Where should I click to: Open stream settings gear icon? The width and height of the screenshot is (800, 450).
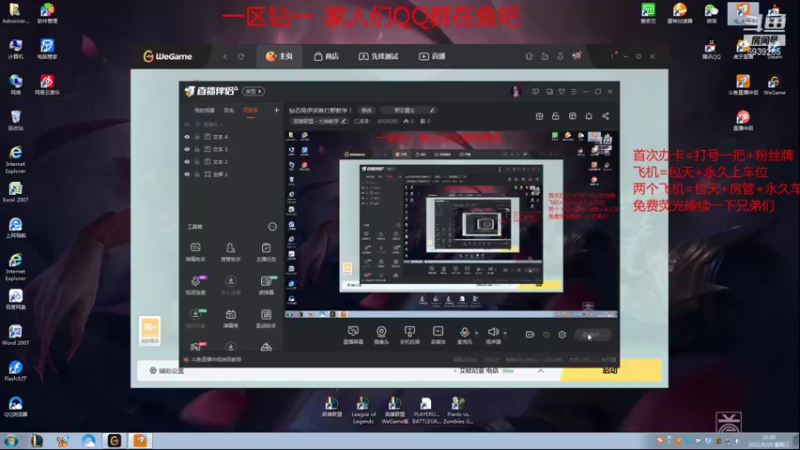(x=562, y=335)
